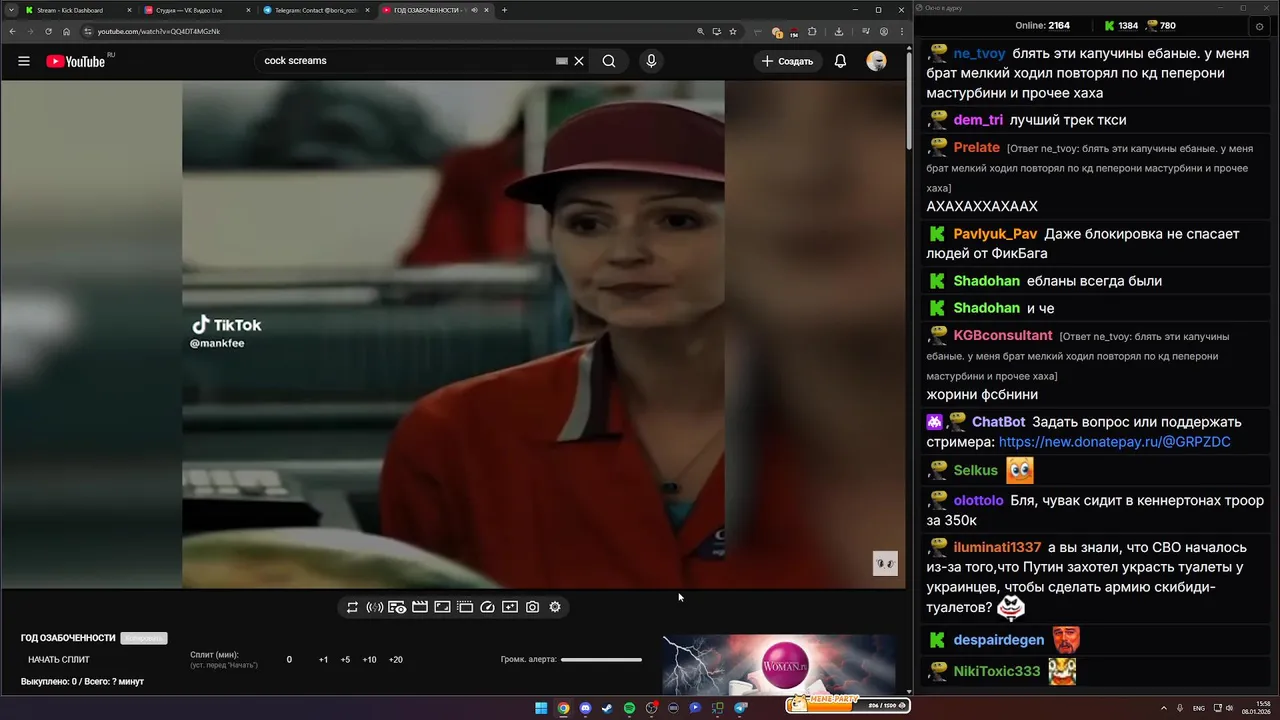
Task: Open Chrome from the taskbar
Action: point(563,708)
